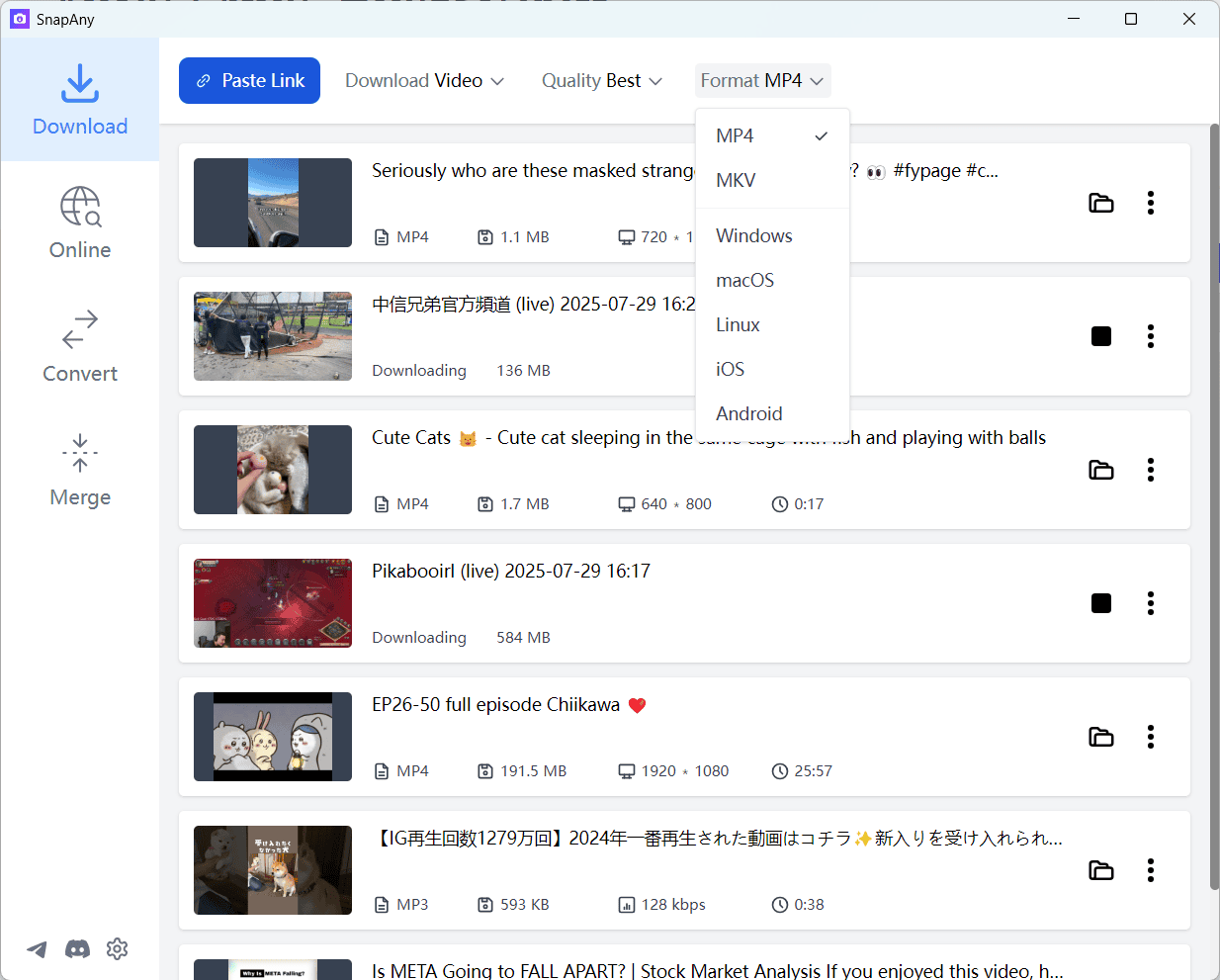
Task: Click the IG再生回数 item thumbnail
Action: pos(273,870)
